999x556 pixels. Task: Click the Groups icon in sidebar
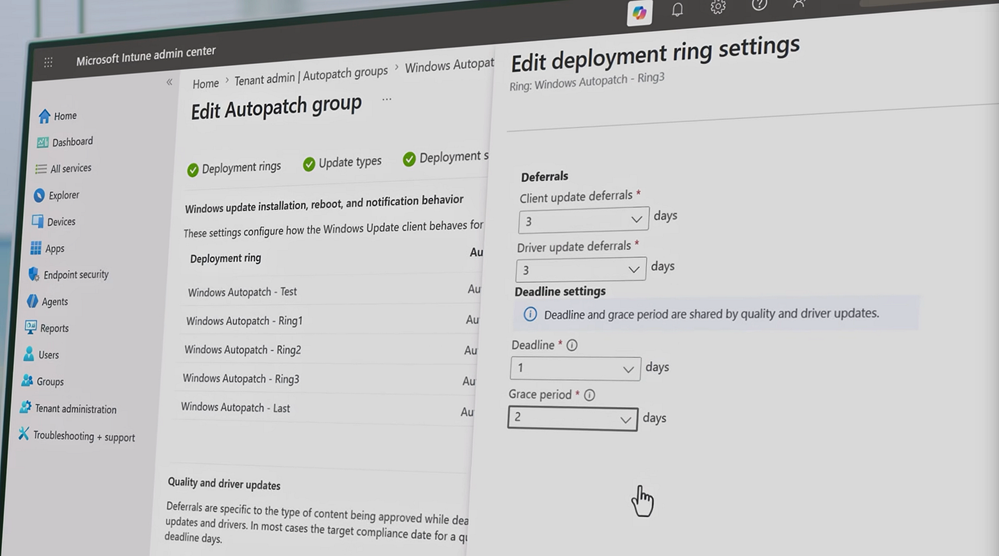click(27, 381)
